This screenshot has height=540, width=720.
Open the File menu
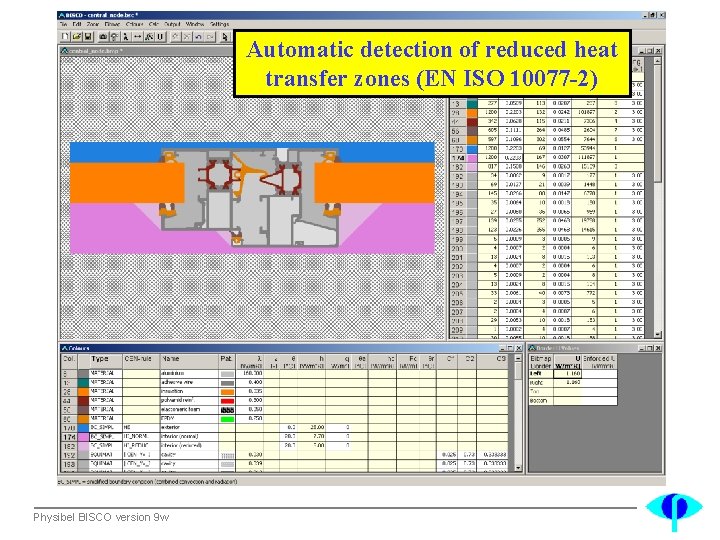[63, 24]
